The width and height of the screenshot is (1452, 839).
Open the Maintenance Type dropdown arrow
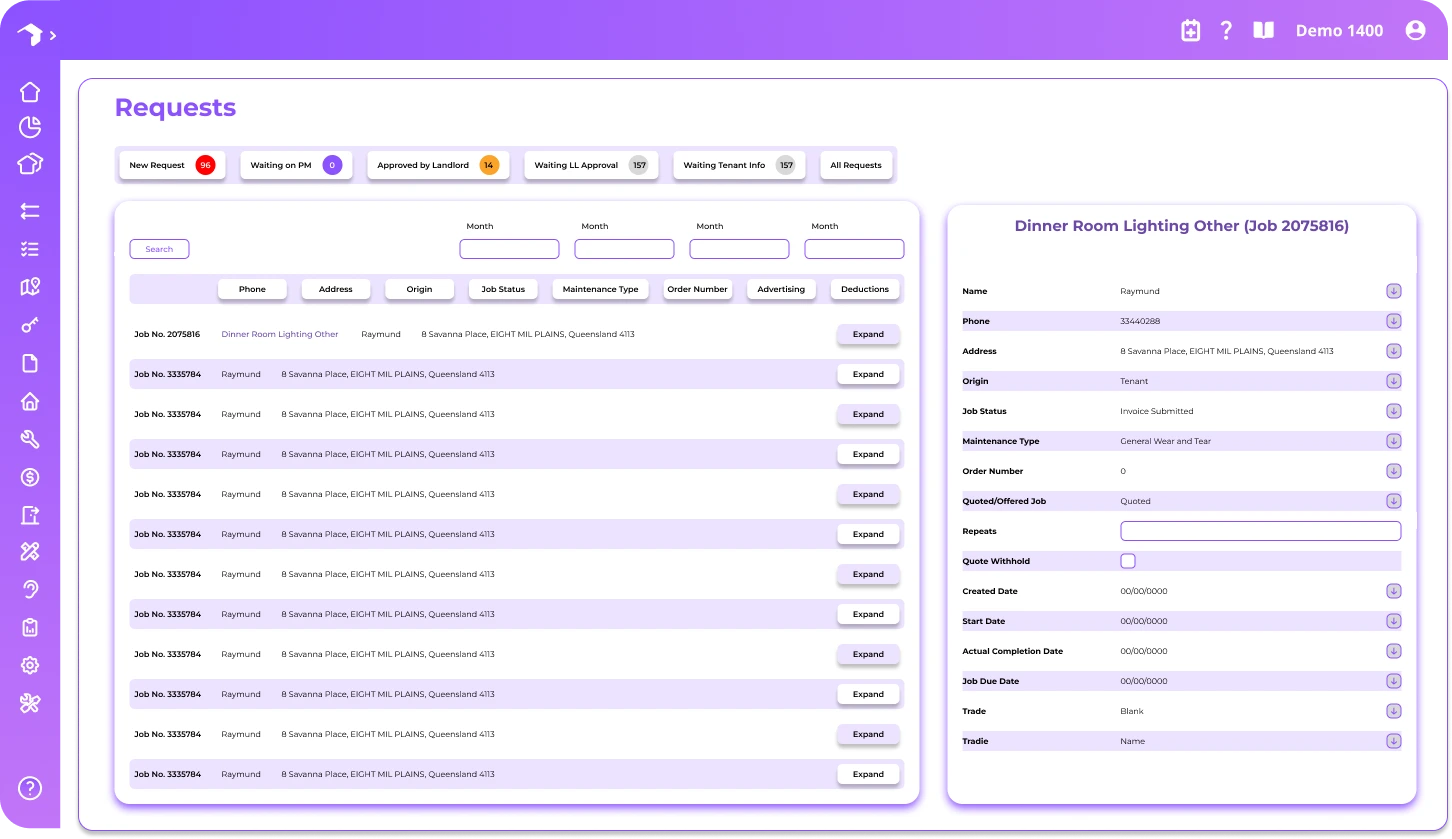coord(1393,441)
